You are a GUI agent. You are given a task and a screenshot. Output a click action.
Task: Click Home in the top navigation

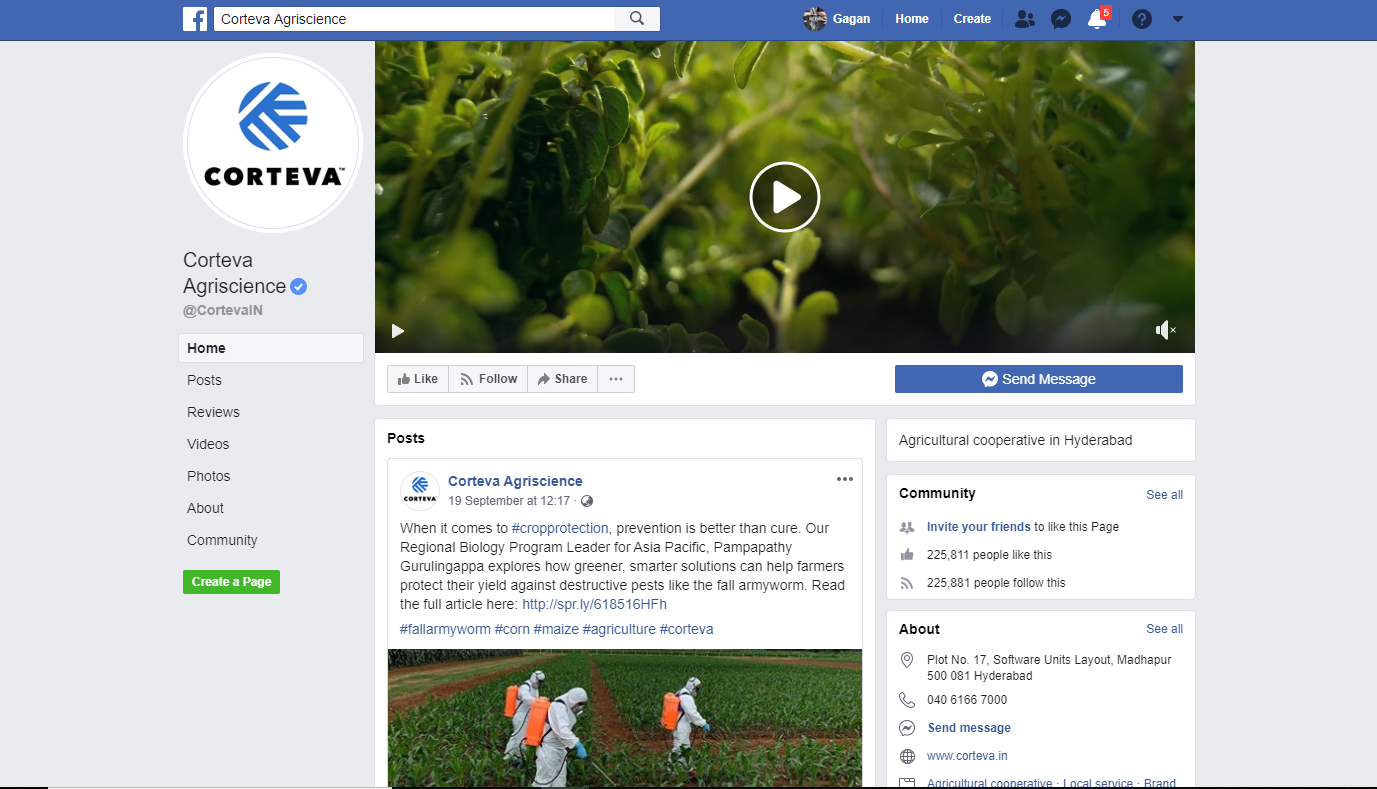[x=912, y=19]
